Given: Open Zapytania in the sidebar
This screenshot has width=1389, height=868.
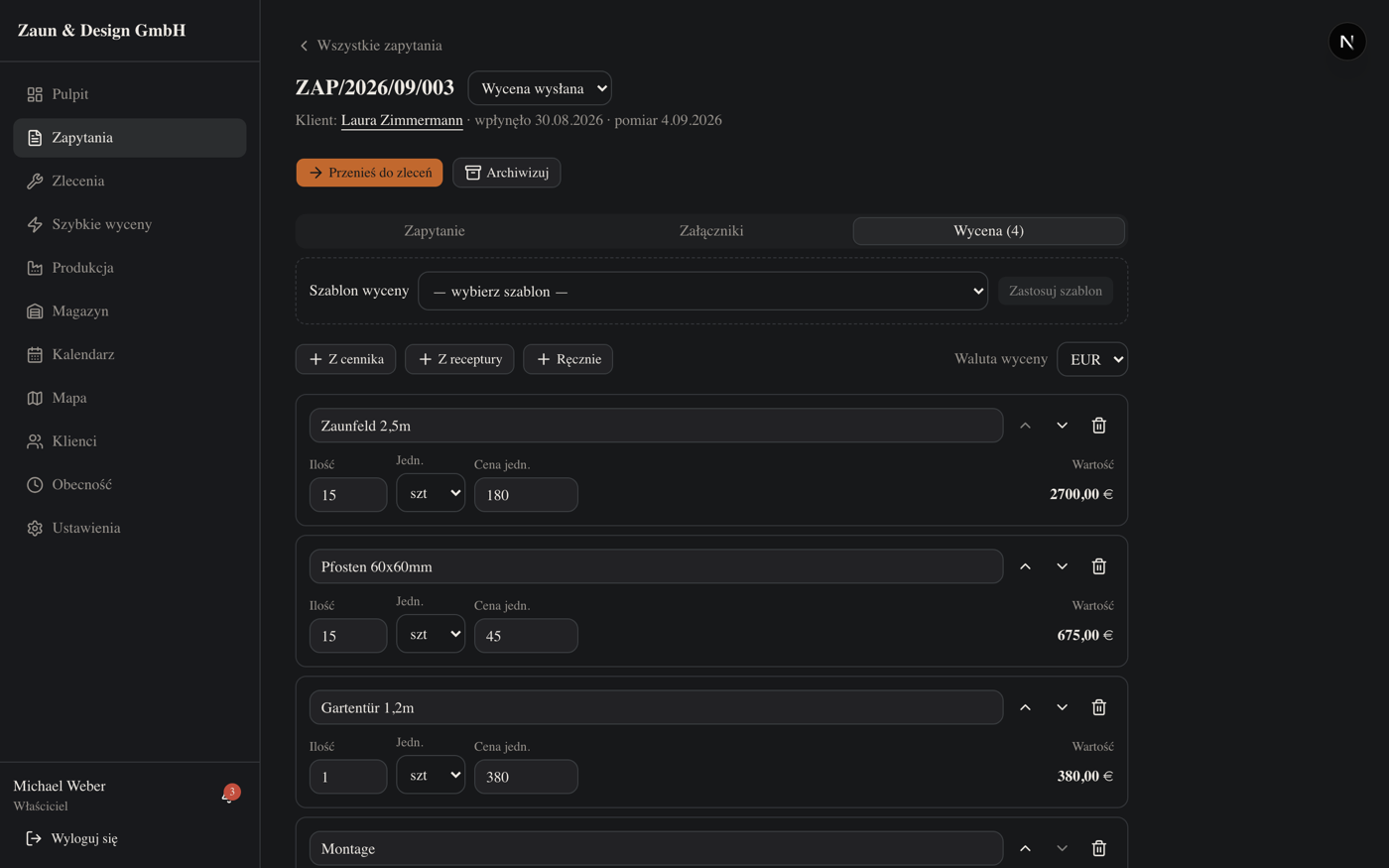Looking at the screenshot, I should pos(130,138).
